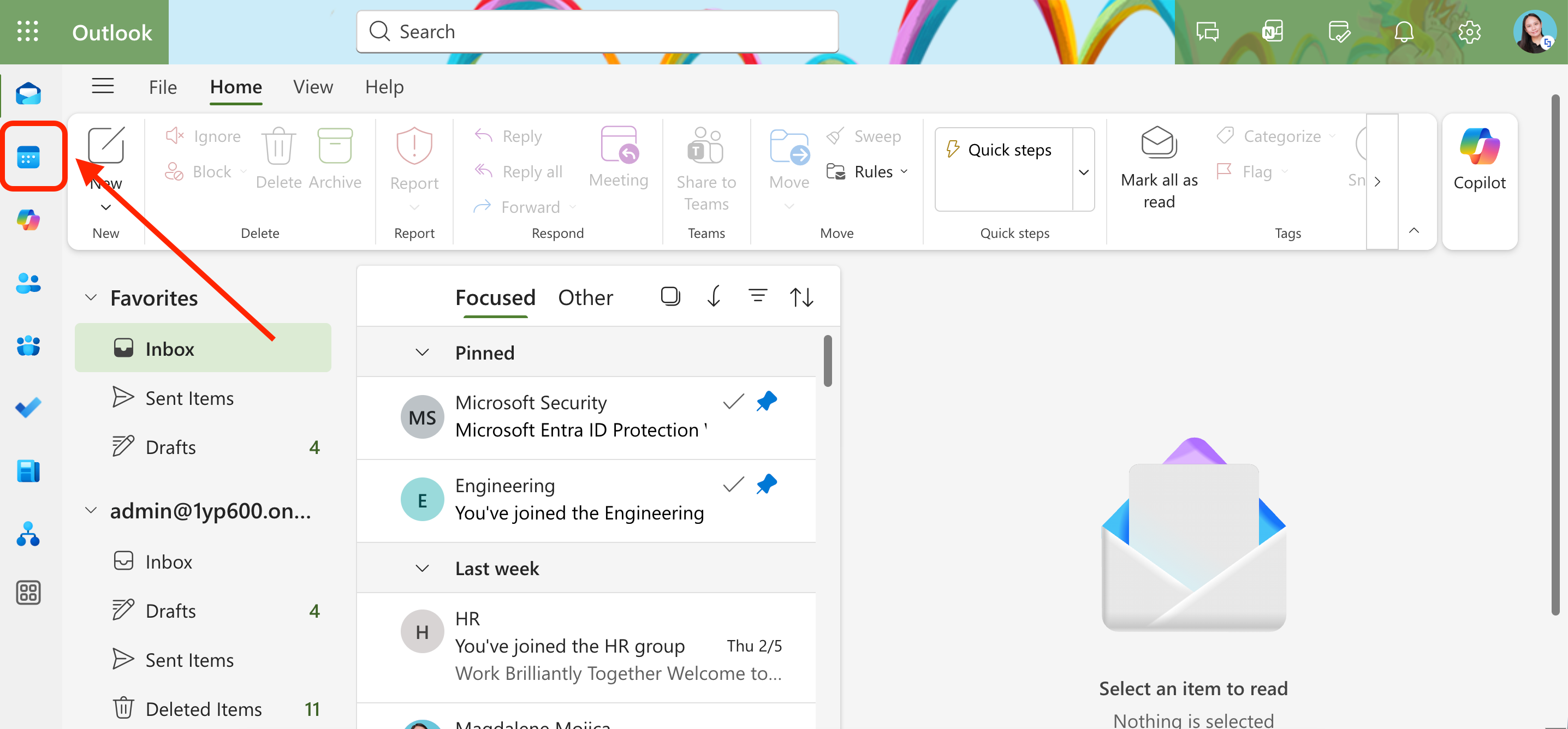Collapse the Favorites section
The width and height of the screenshot is (1568, 729).
click(x=91, y=297)
